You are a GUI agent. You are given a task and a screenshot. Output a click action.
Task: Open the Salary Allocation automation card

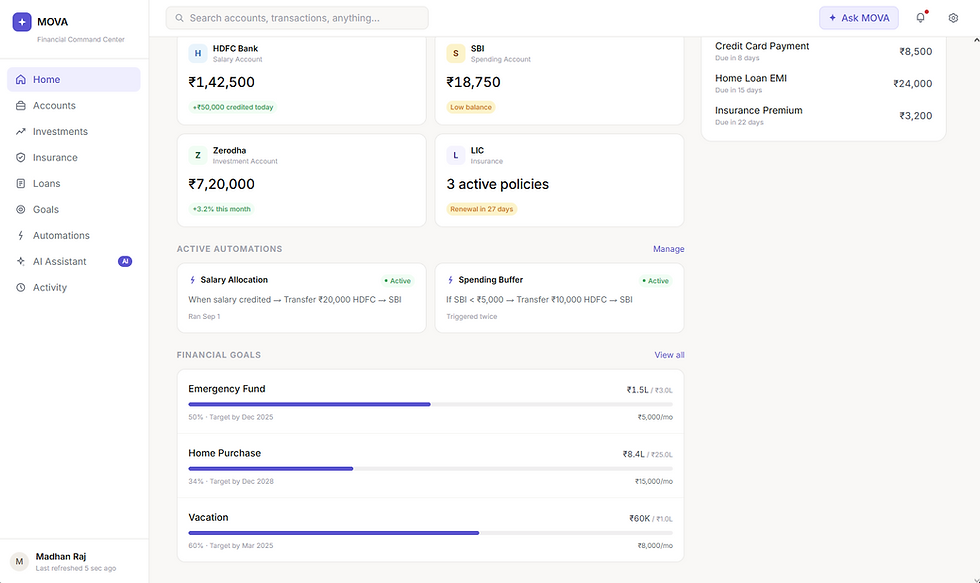click(302, 297)
